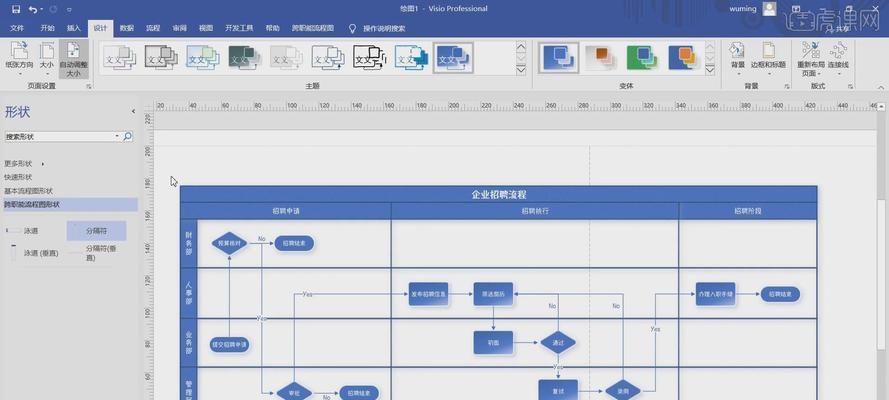Toggle 自动调整大小 auto size
This screenshot has width=889, height=400.
coord(74,59)
